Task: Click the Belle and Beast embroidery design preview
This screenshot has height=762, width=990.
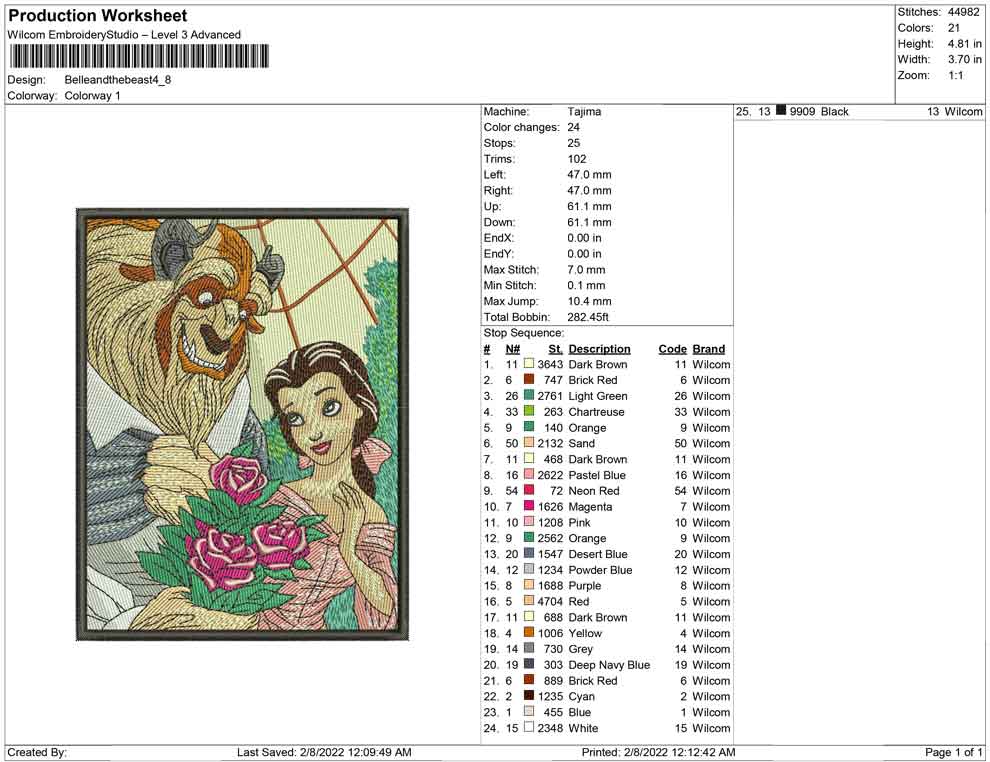Action: click(x=242, y=424)
